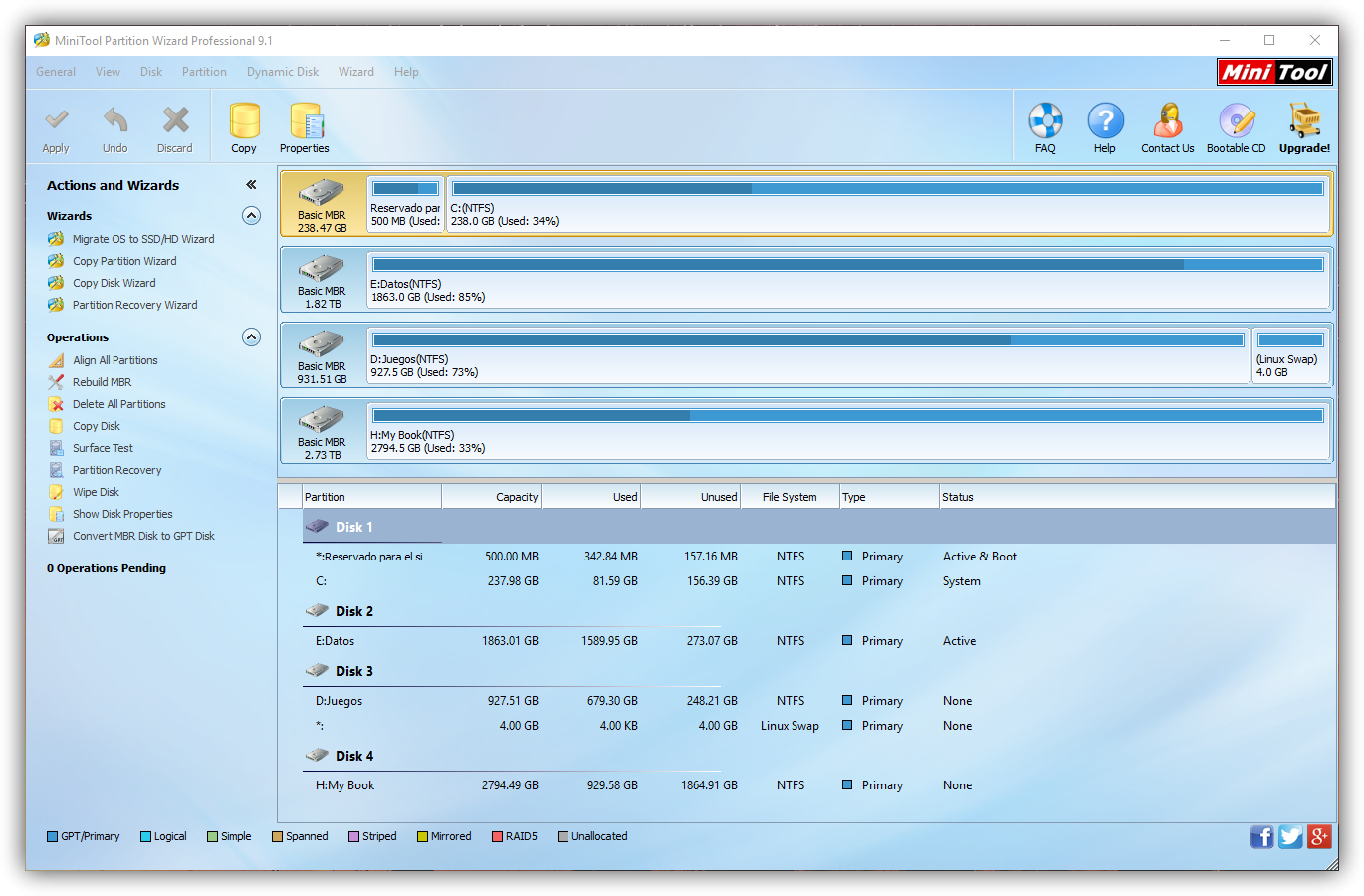Collapse the Actions and Wizards panel
This screenshot has width=1364, height=896.
click(251, 185)
